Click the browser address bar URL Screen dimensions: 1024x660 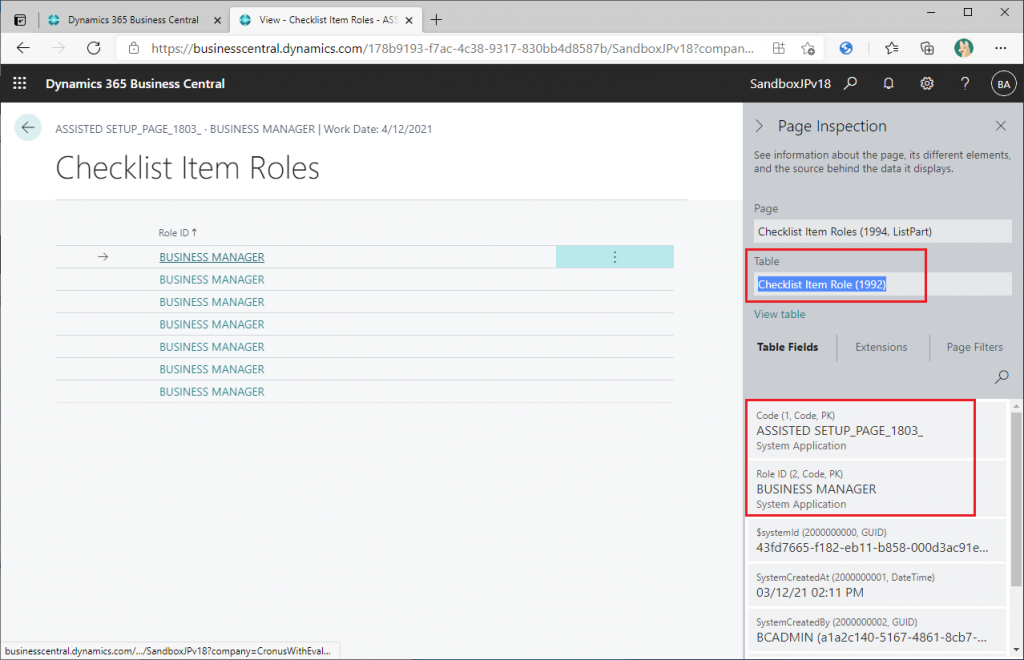(452, 48)
